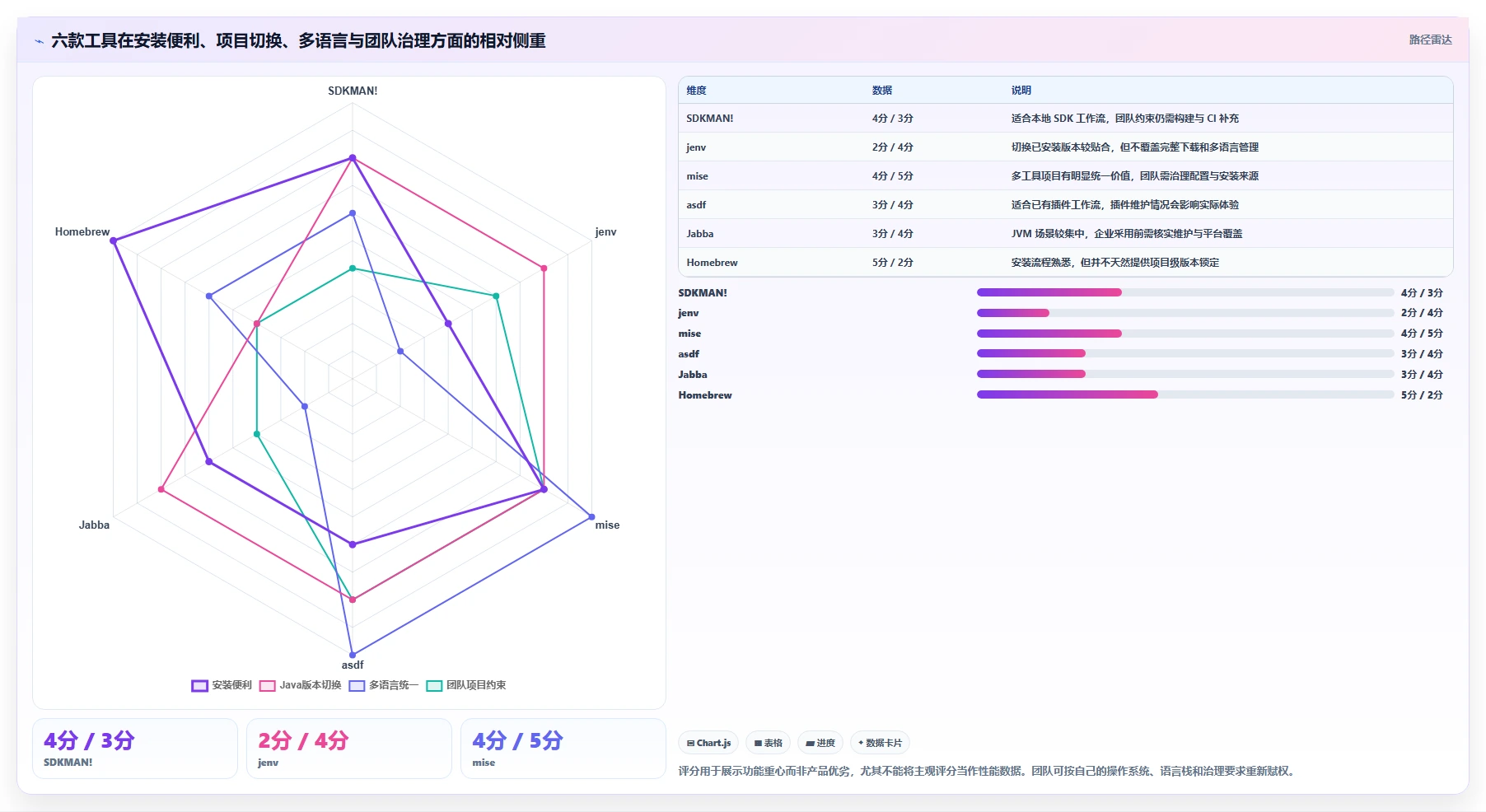
Task: Click the Jabba progress bar
Action: [x=1185, y=374]
